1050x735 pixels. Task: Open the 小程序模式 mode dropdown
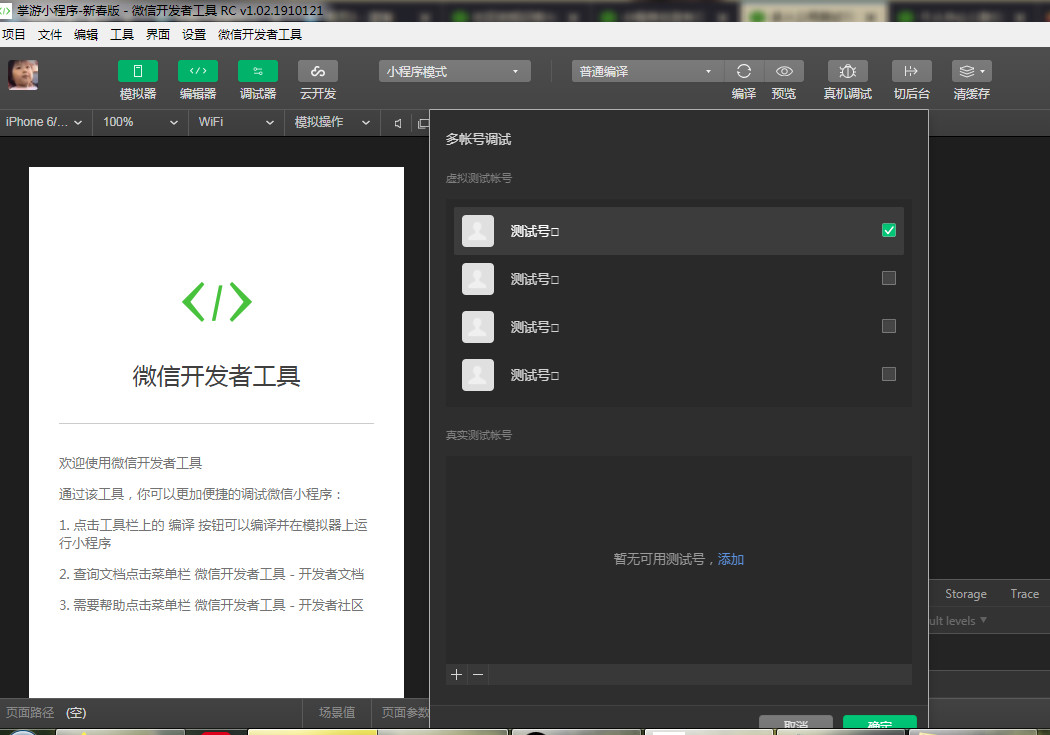pos(455,71)
